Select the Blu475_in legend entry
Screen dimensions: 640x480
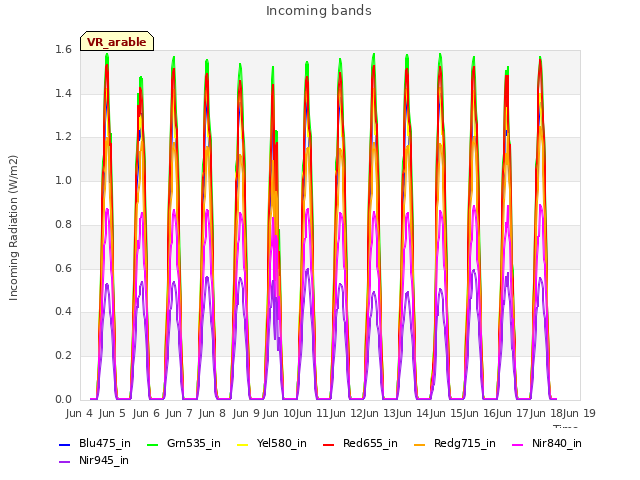click(95, 444)
